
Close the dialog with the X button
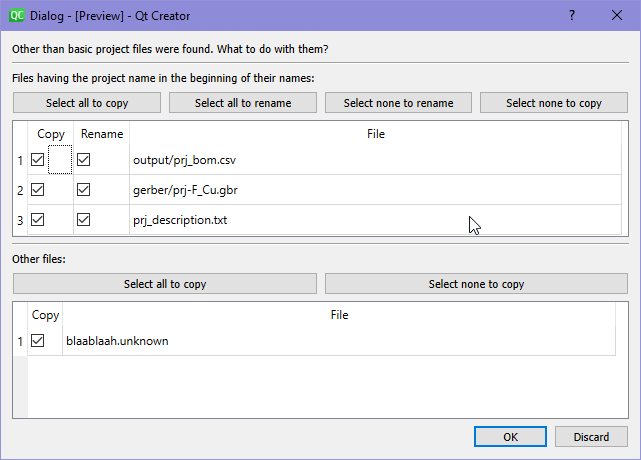click(x=617, y=16)
